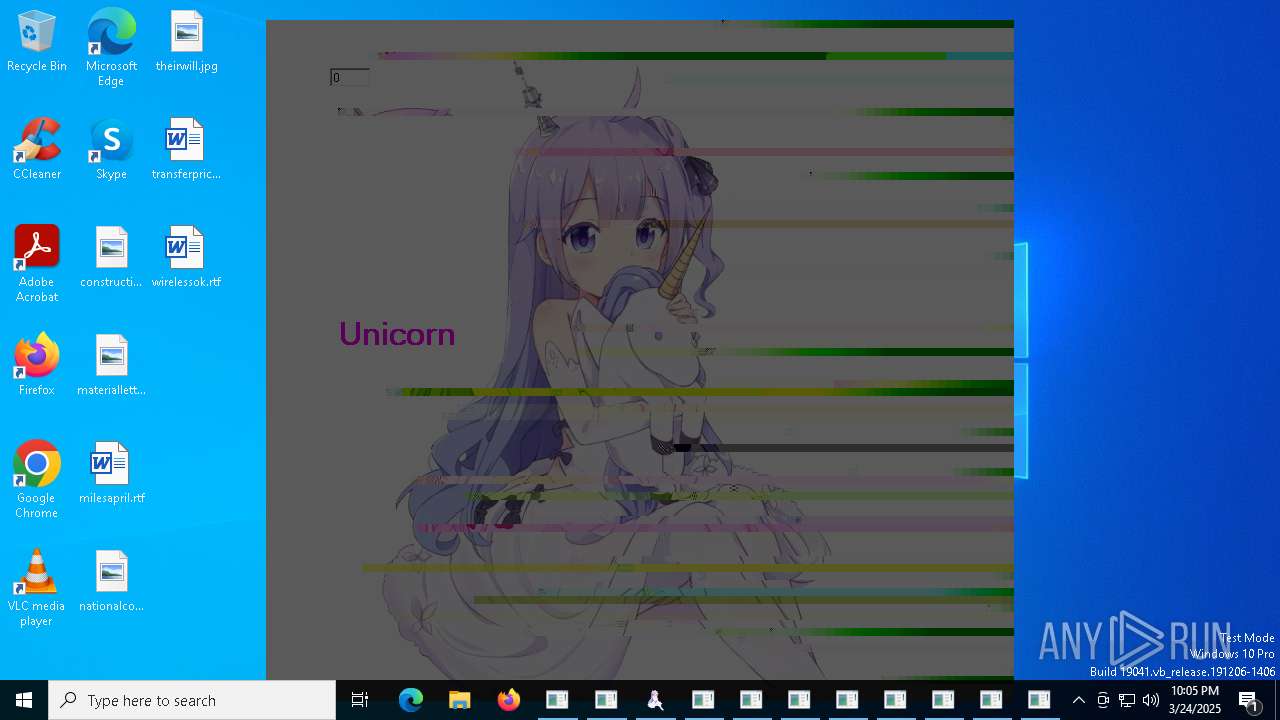Open the Windows Start menu
The image size is (1280, 720).
click(x=24, y=700)
